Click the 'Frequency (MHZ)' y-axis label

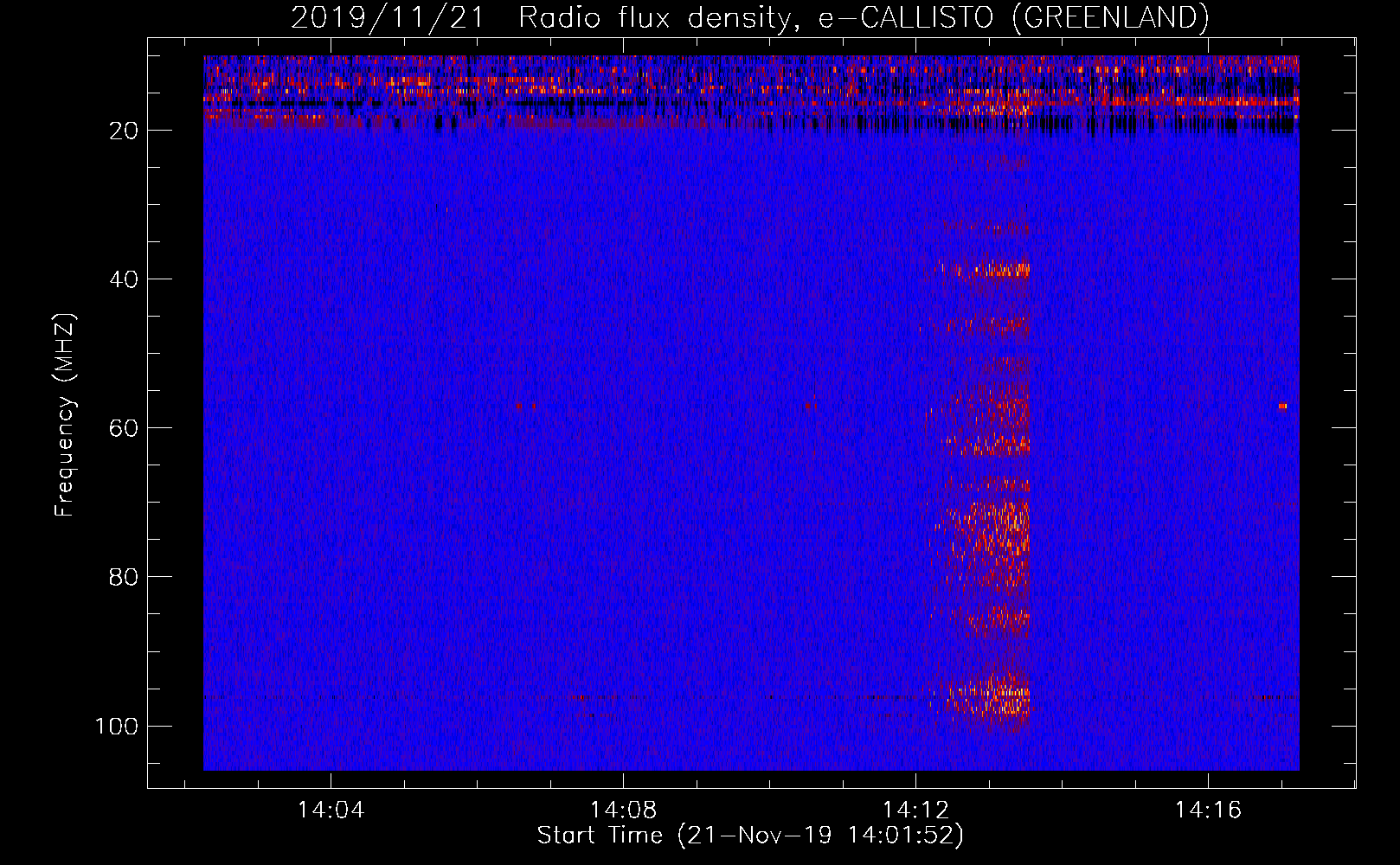[x=65, y=414]
